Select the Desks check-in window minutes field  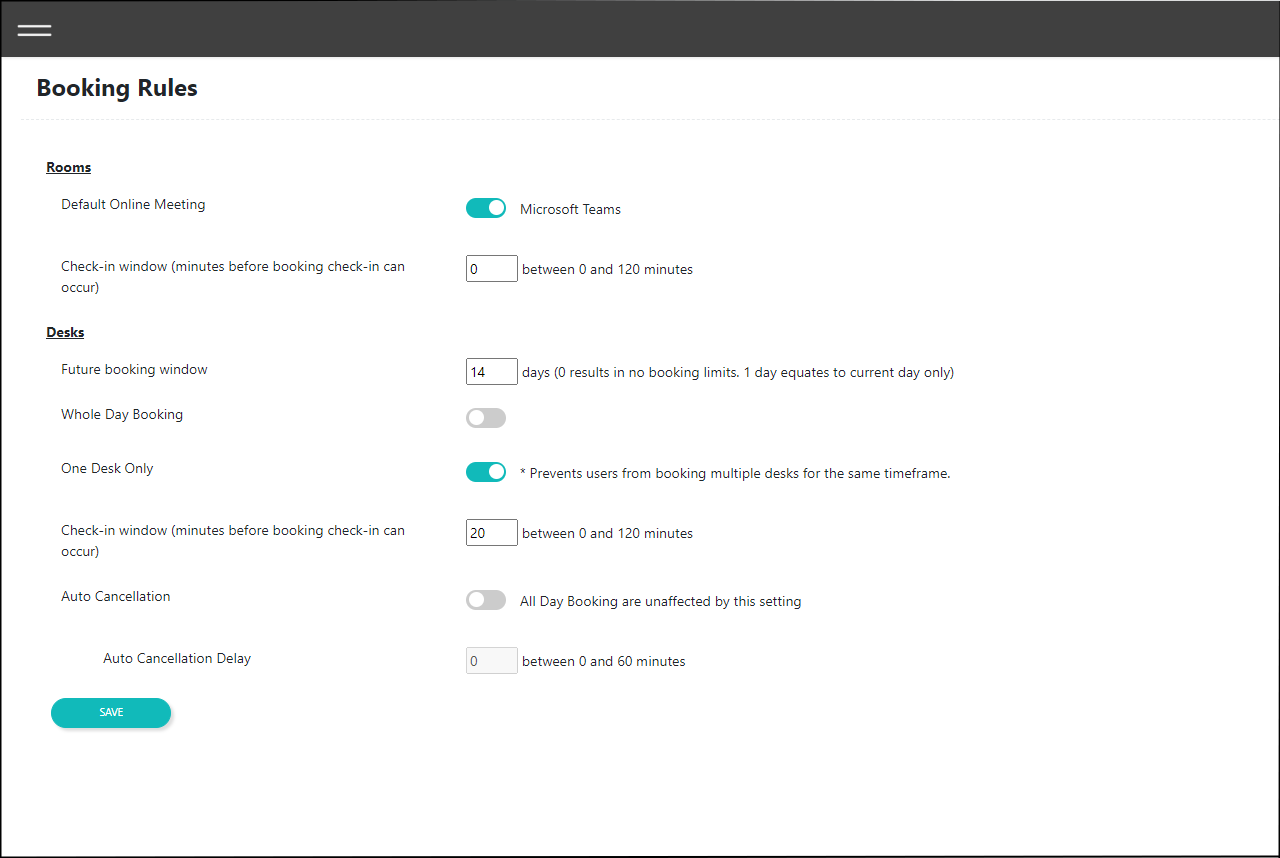pos(491,532)
